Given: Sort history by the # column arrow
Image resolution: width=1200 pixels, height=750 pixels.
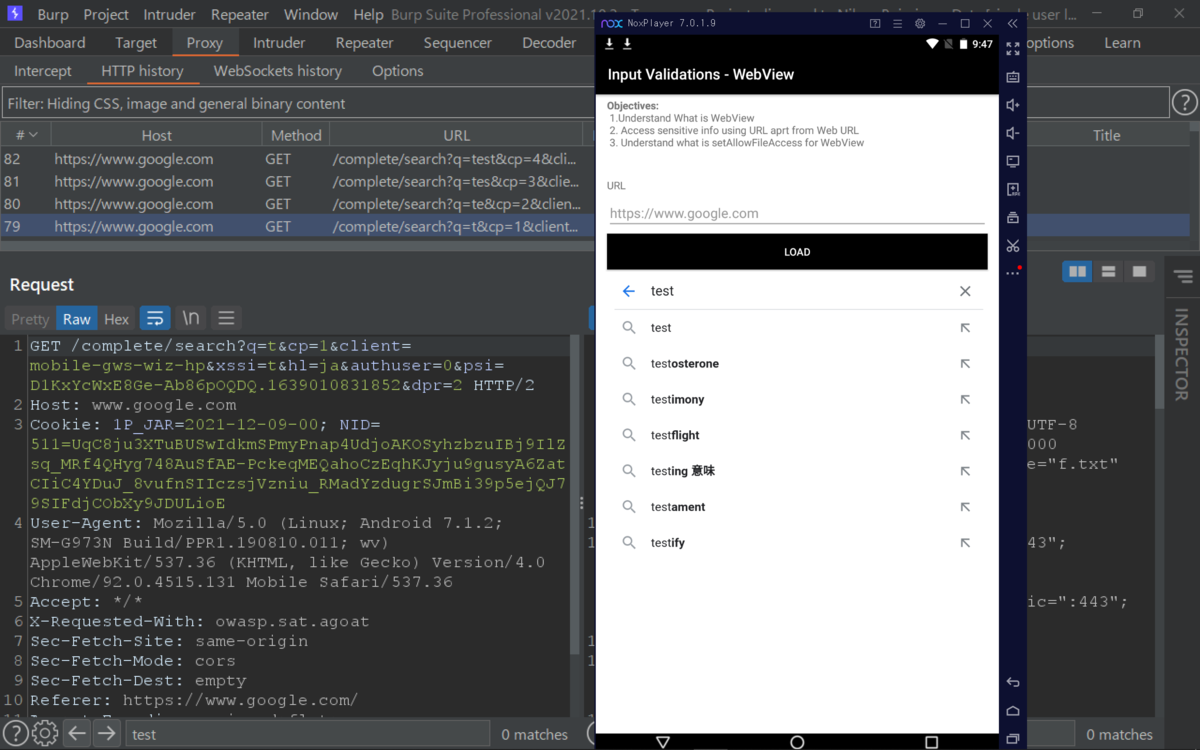Looking at the screenshot, I should 33,135.
